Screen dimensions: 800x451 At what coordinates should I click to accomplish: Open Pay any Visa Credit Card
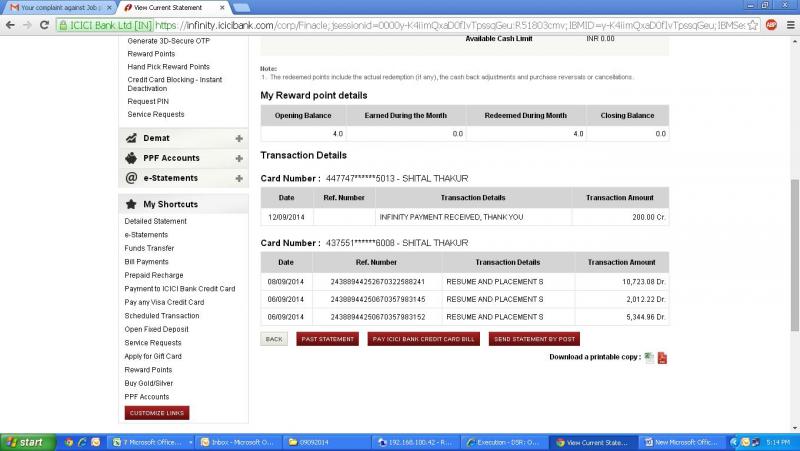164,302
